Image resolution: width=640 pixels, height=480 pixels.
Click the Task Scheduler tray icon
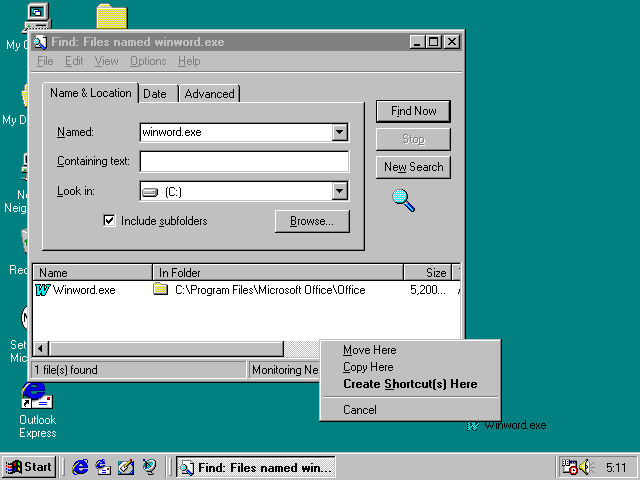click(568, 467)
